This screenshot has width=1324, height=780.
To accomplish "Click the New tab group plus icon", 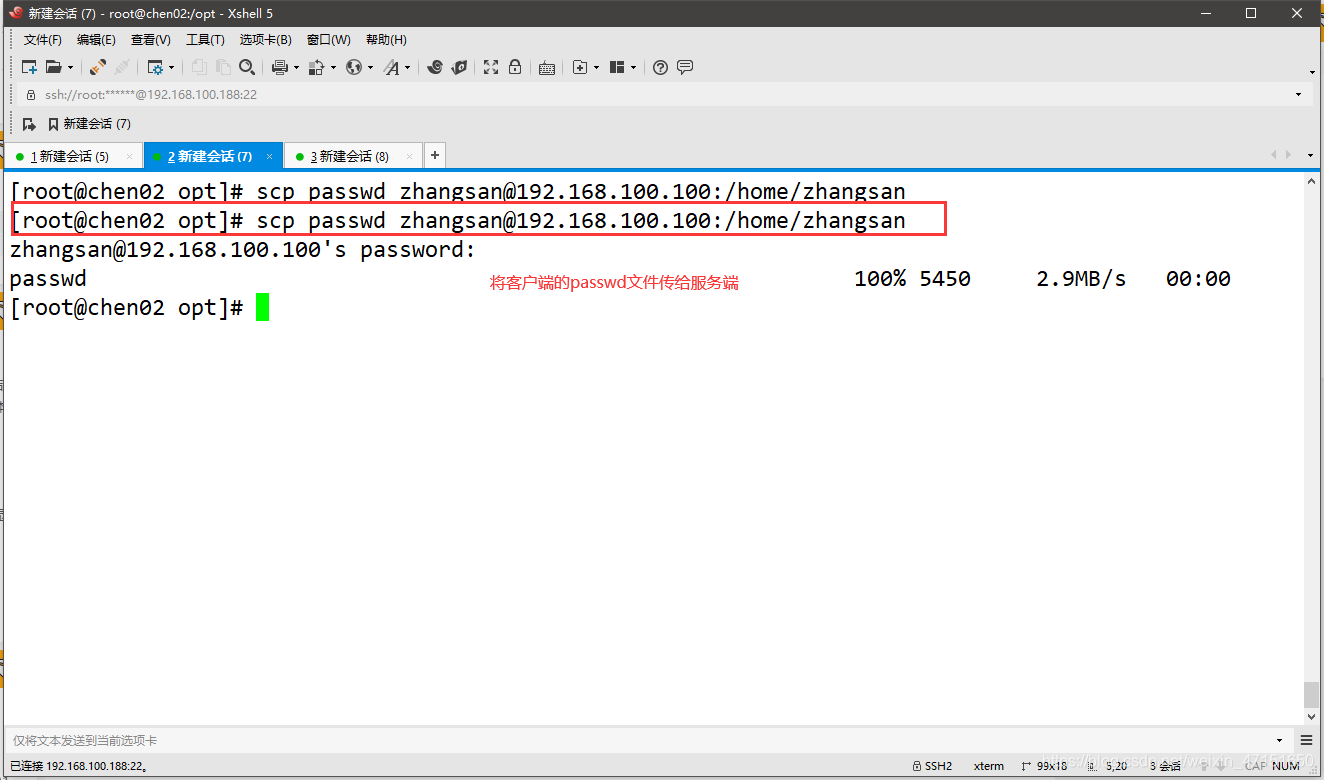I will tap(580, 67).
